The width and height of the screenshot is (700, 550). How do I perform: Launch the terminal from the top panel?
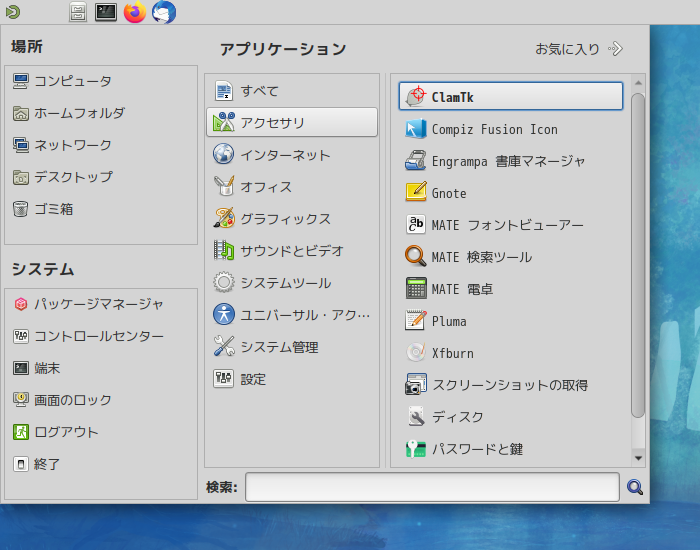(x=106, y=12)
